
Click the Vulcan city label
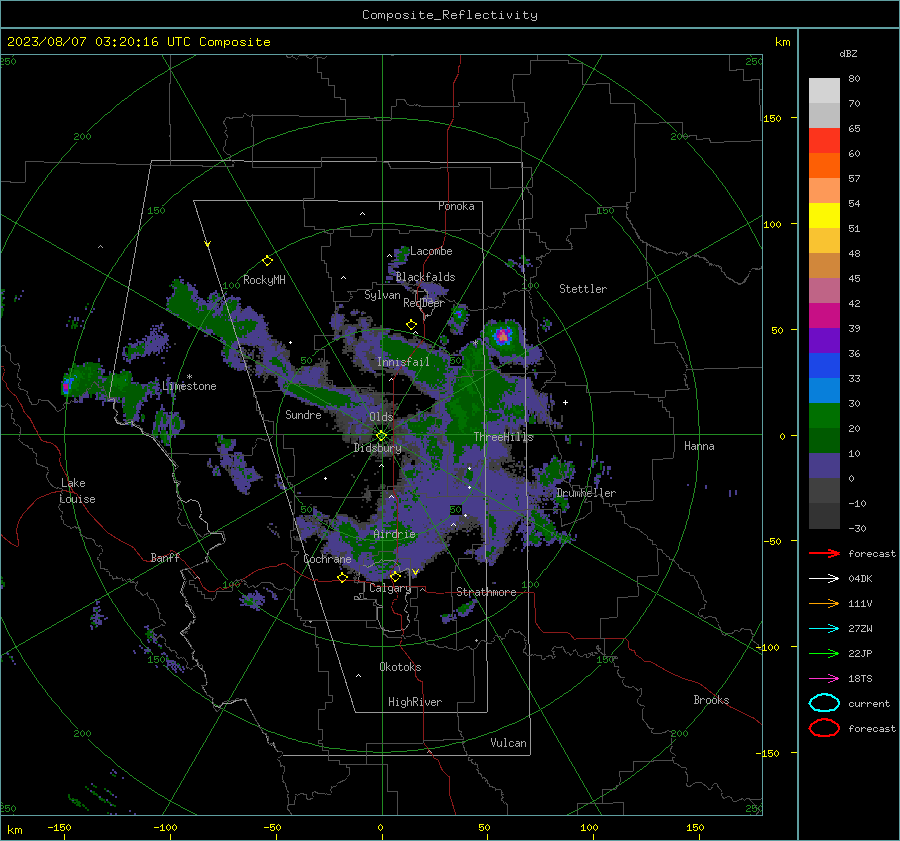(x=508, y=743)
